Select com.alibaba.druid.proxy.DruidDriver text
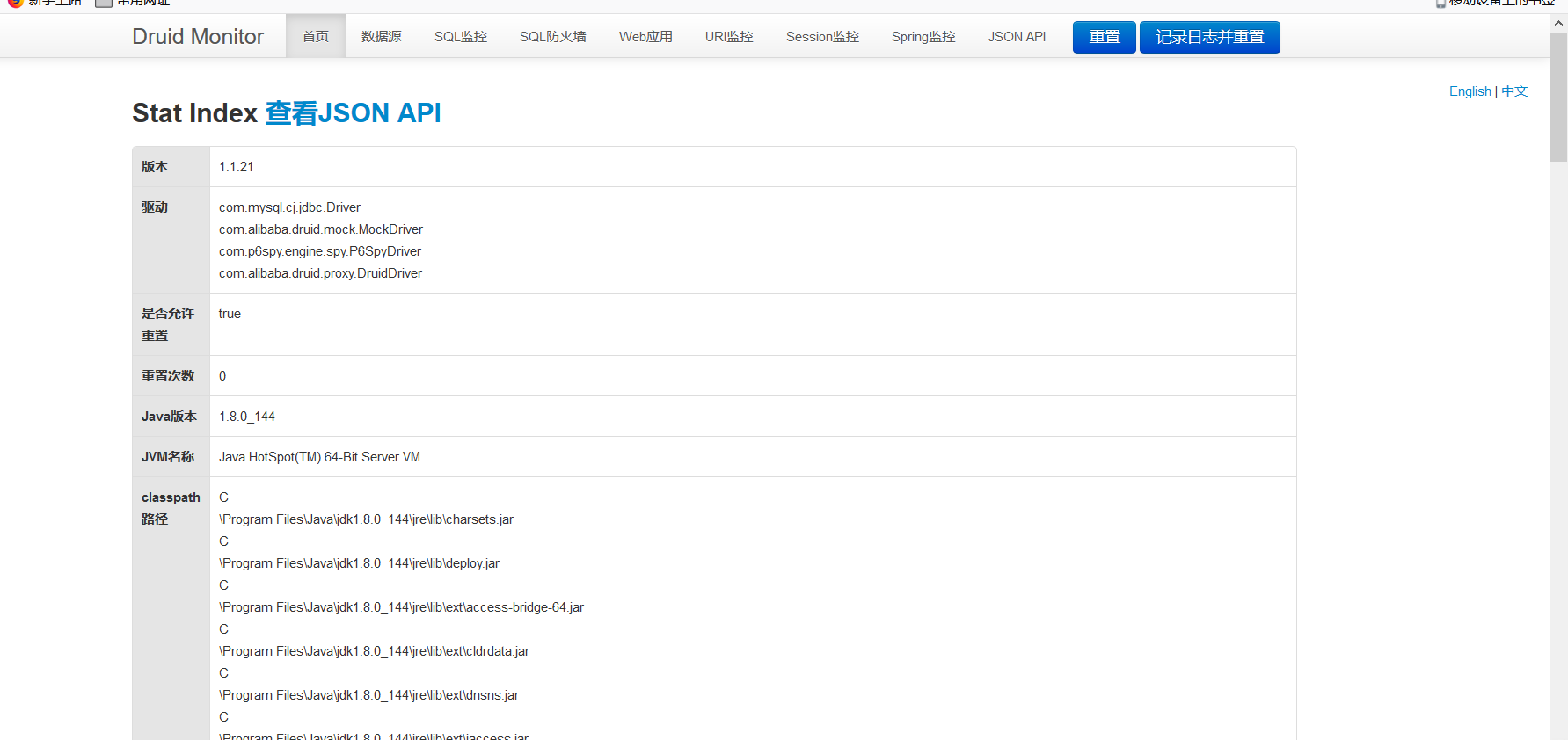The width and height of the screenshot is (1568, 740). 320,273
